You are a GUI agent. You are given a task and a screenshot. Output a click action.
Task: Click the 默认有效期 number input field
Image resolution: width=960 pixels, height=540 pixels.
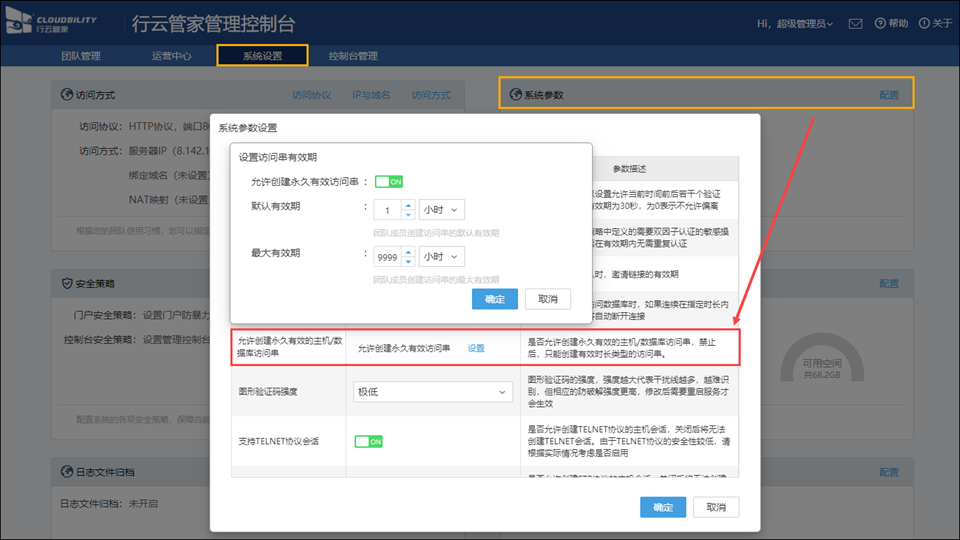387,210
